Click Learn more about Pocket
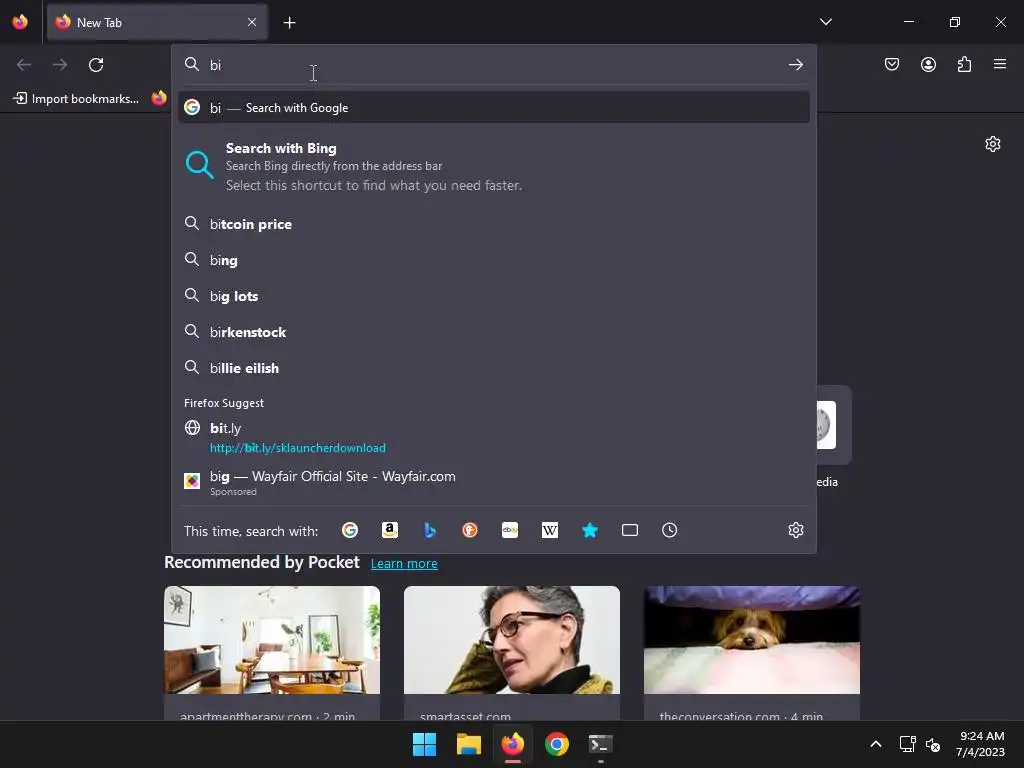This screenshot has width=1024, height=768. (404, 564)
